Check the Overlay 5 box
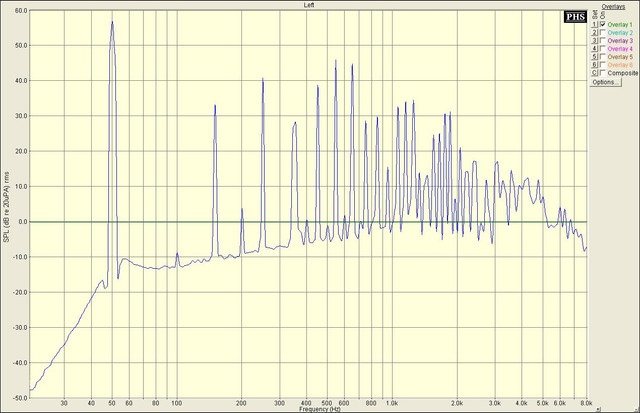This screenshot has height=413, width=640. coord(602,57)
